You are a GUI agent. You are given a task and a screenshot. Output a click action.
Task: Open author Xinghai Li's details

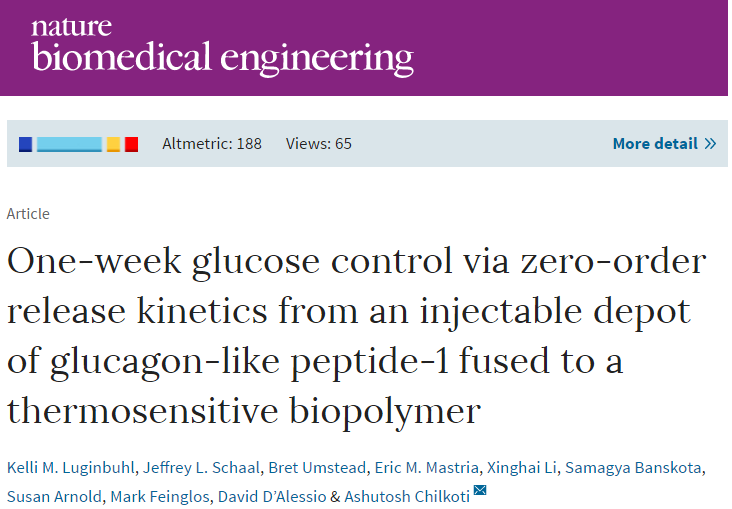522,467
